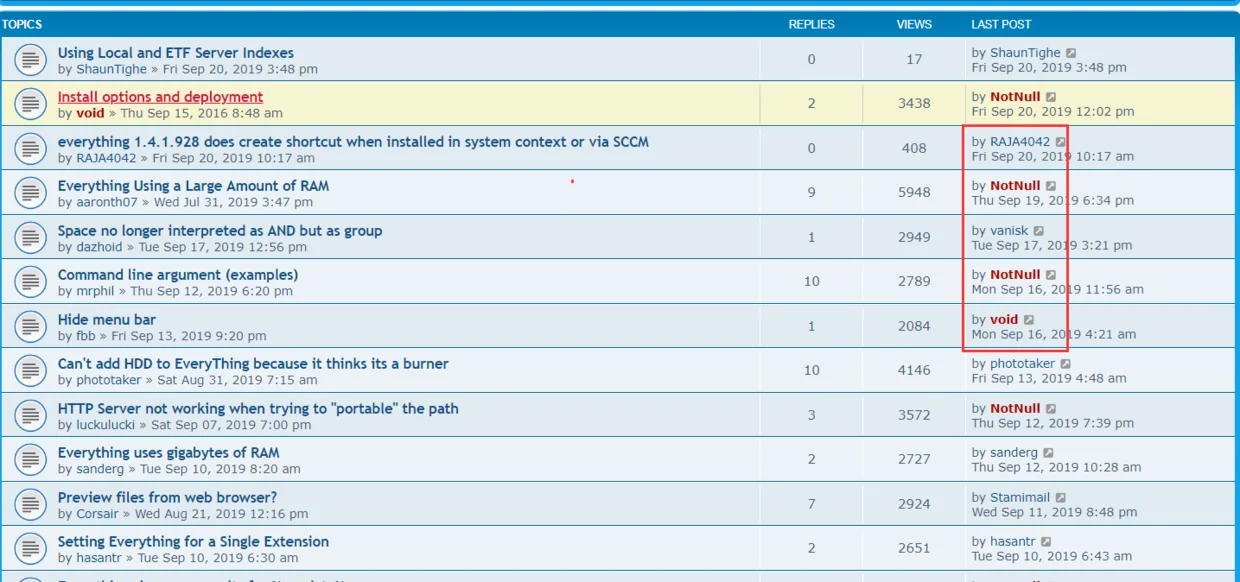The width and height of the screenshot is (1240, 582).
Task: Open topic author Corsair's profile
Action: (x=99, y=514)
